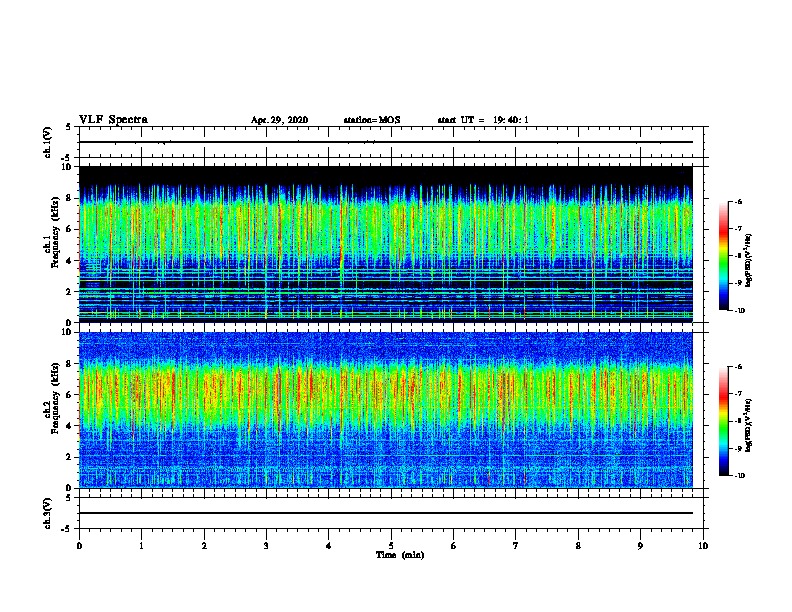Viewport: 792px width, 612px height.
Task: Click the "5" tick on ch.1(V) axis
Action: [69, 127]
